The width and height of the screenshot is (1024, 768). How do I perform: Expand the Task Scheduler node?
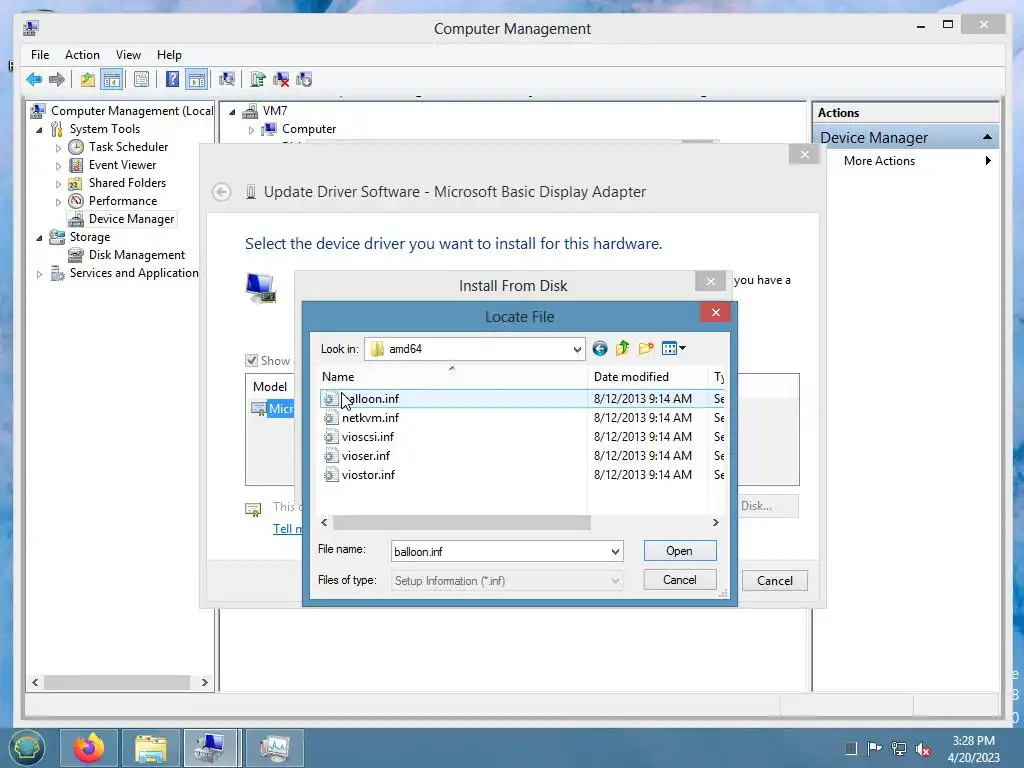(x=58, y=148)
